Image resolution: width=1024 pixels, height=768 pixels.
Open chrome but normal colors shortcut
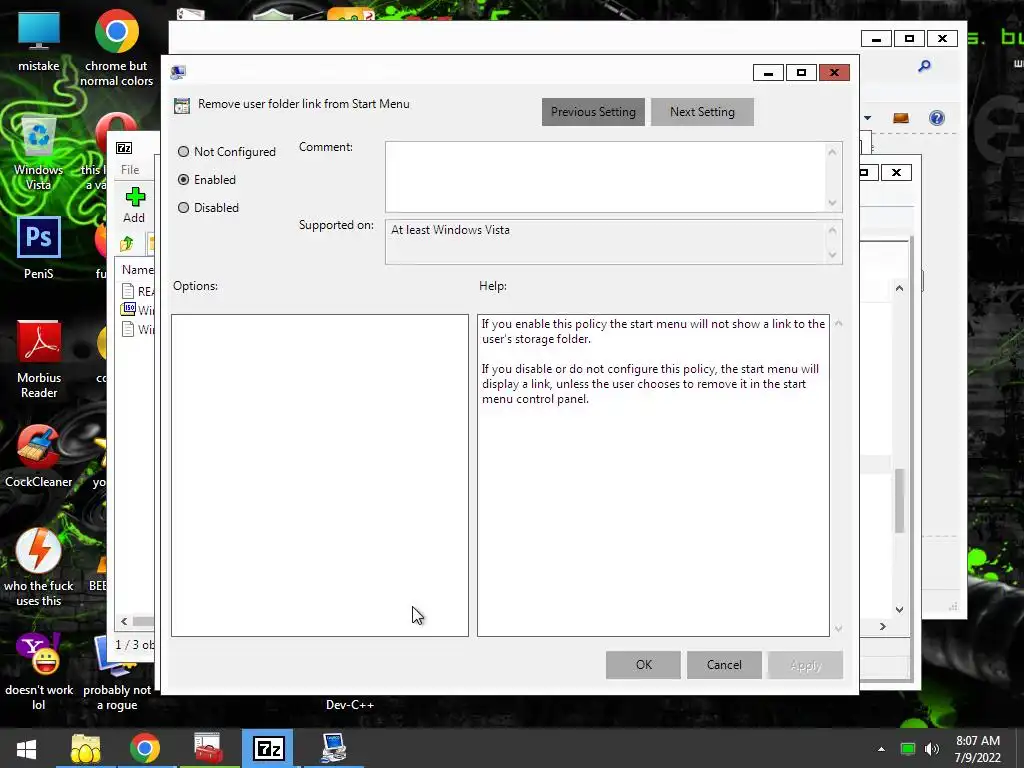tap(116, 48)
